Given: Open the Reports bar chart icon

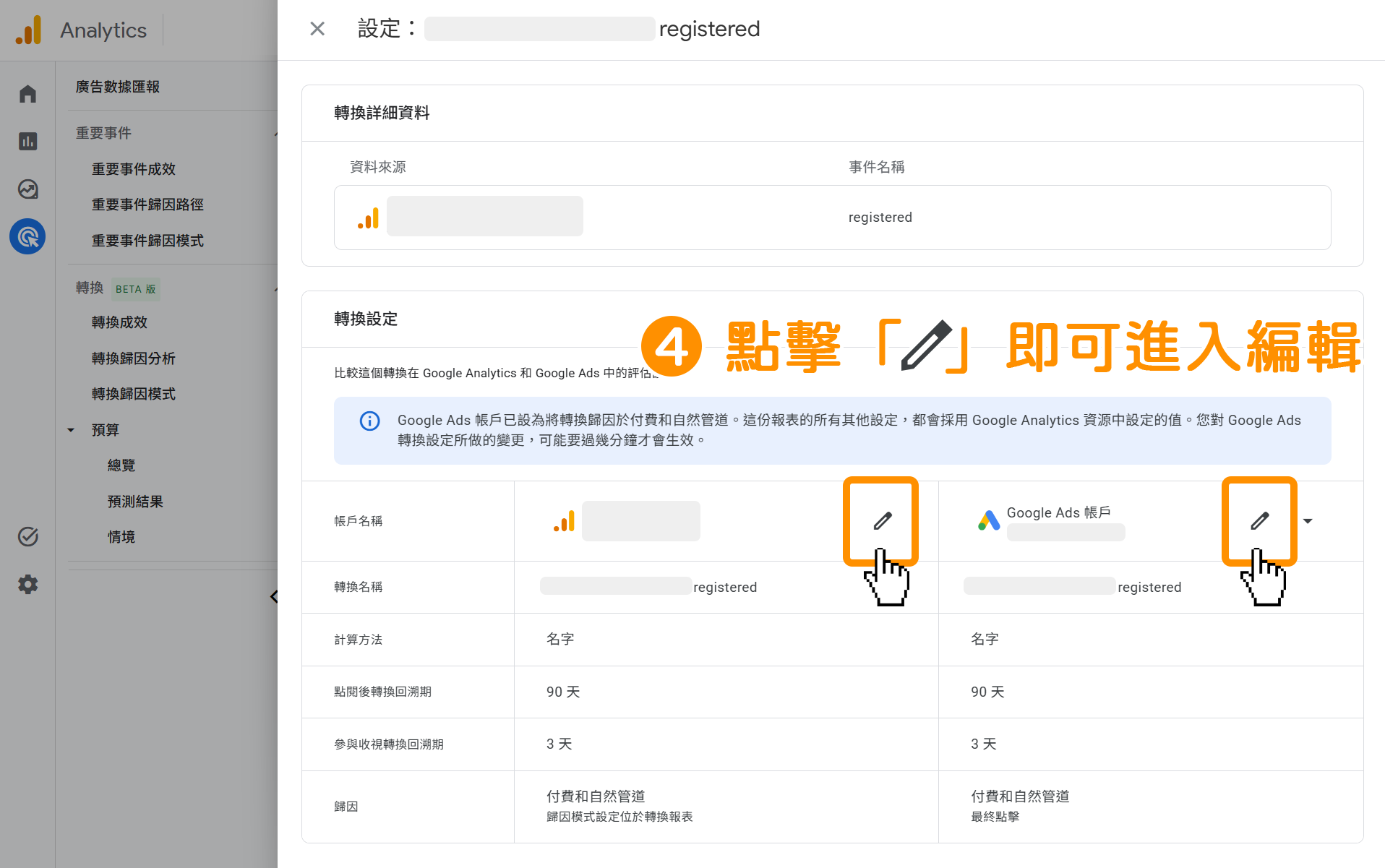Looking at the screenshot, I should pyautogui.click(x=27, y=141).
